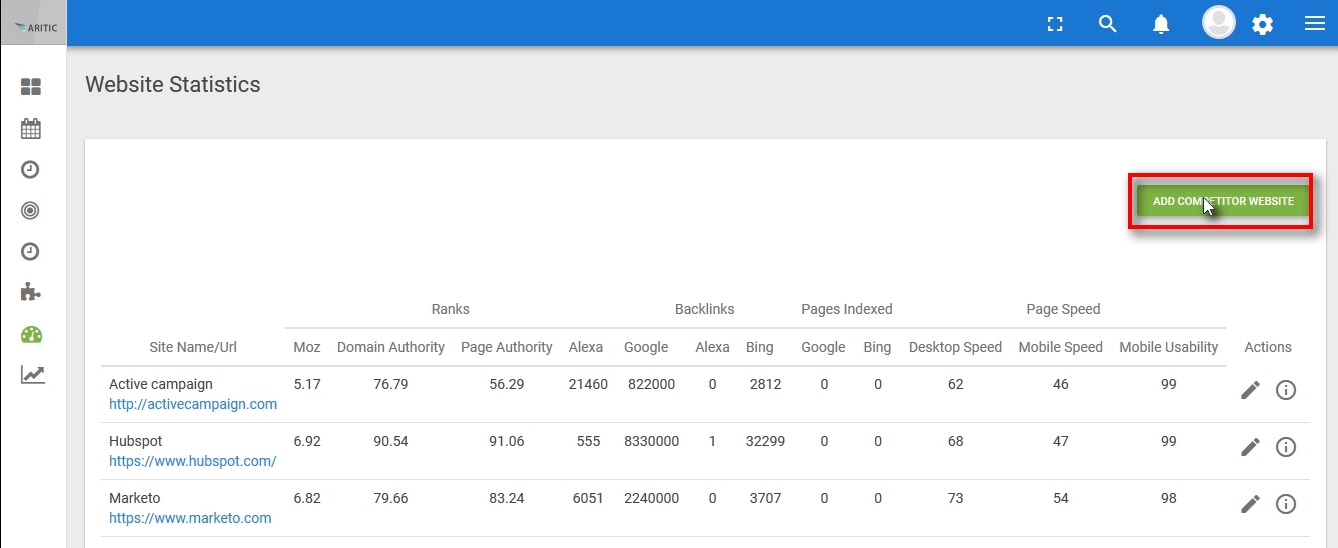Select the green gauge icon in sidebar
The height and width of the screenshot is (548, 1338).
point(31,334)
